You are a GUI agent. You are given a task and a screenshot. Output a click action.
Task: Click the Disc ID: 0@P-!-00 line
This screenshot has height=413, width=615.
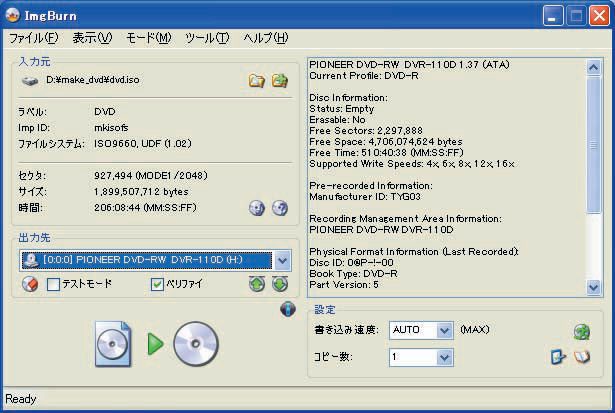click(351, 262)
